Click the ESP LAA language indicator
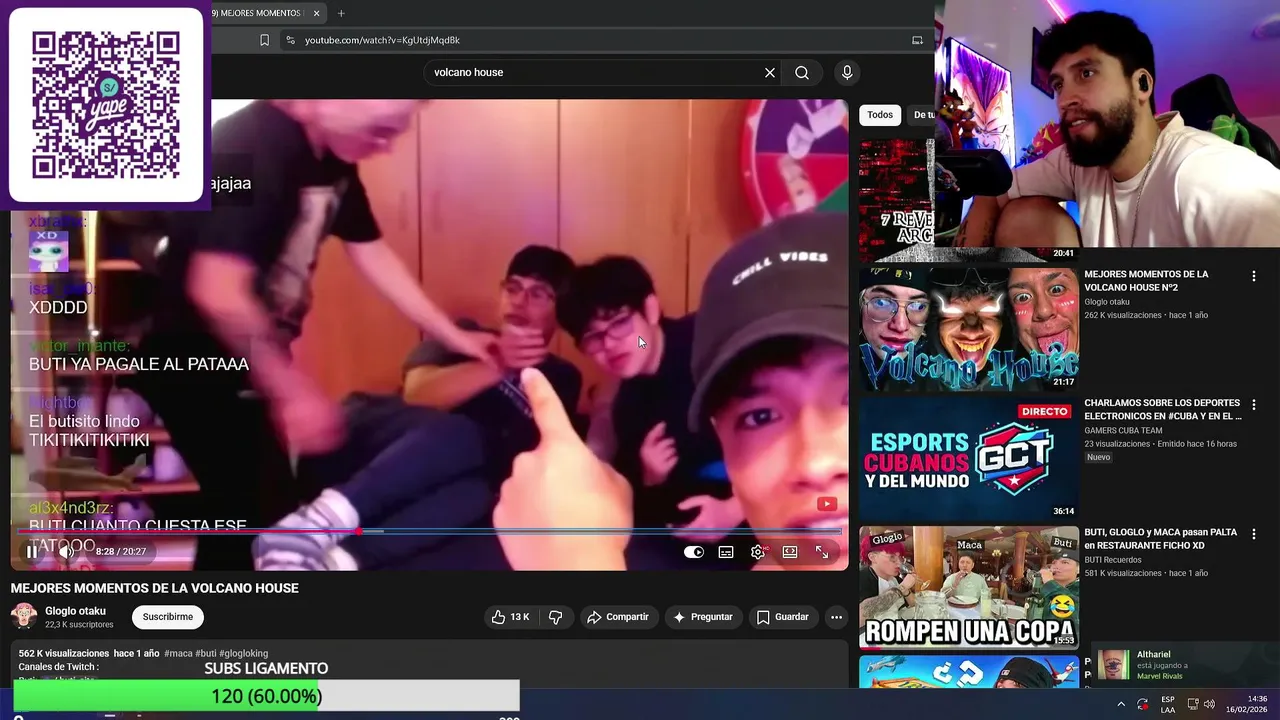Viewport: 1280px width, 720px height. 1168,705
